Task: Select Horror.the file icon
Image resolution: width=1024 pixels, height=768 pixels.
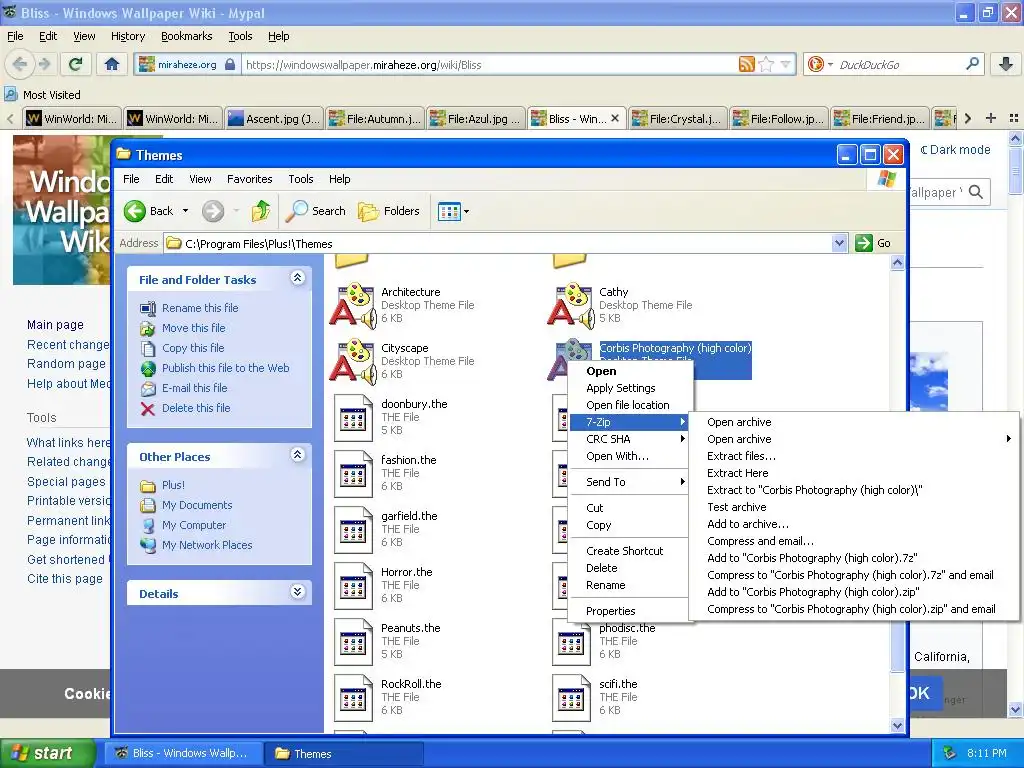Action: pos(353,586)
